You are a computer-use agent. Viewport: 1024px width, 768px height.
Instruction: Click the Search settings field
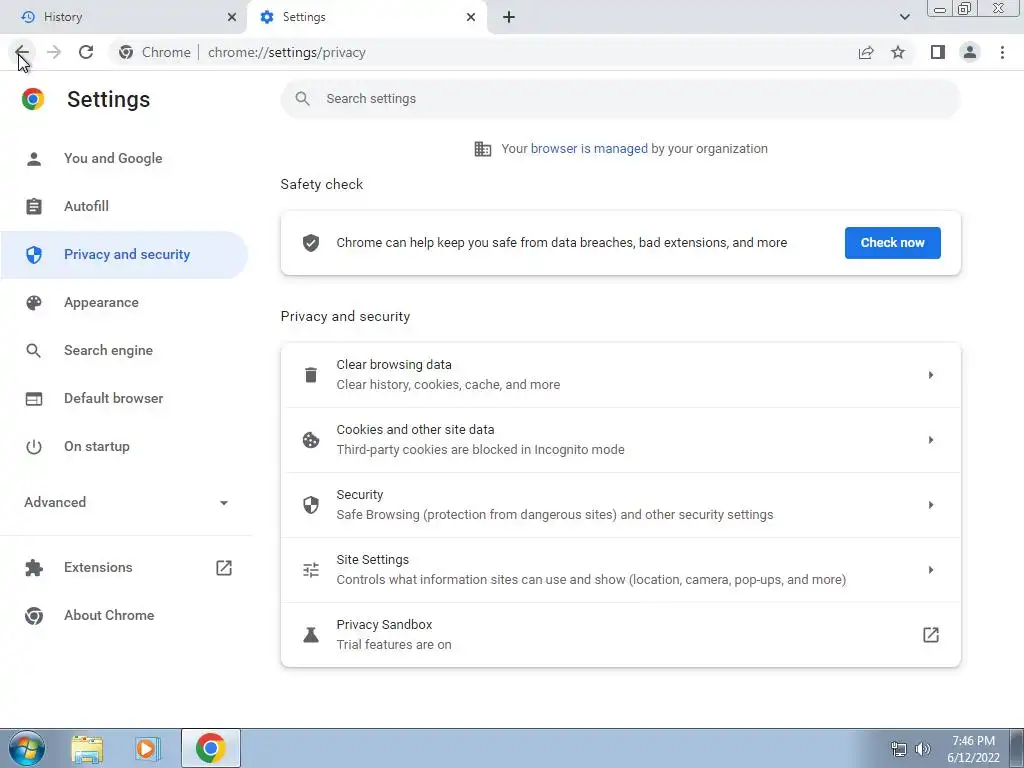620,99
